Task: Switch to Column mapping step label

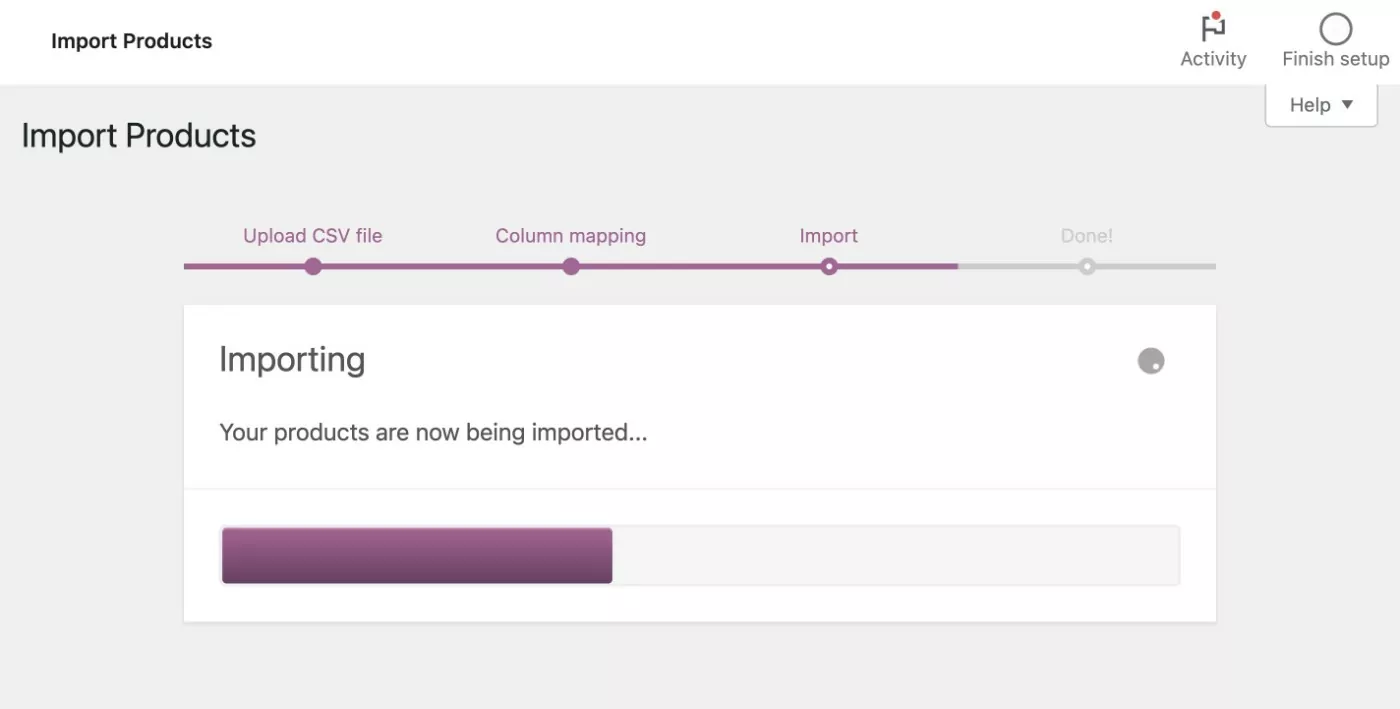Action: (x=571, y=236)
